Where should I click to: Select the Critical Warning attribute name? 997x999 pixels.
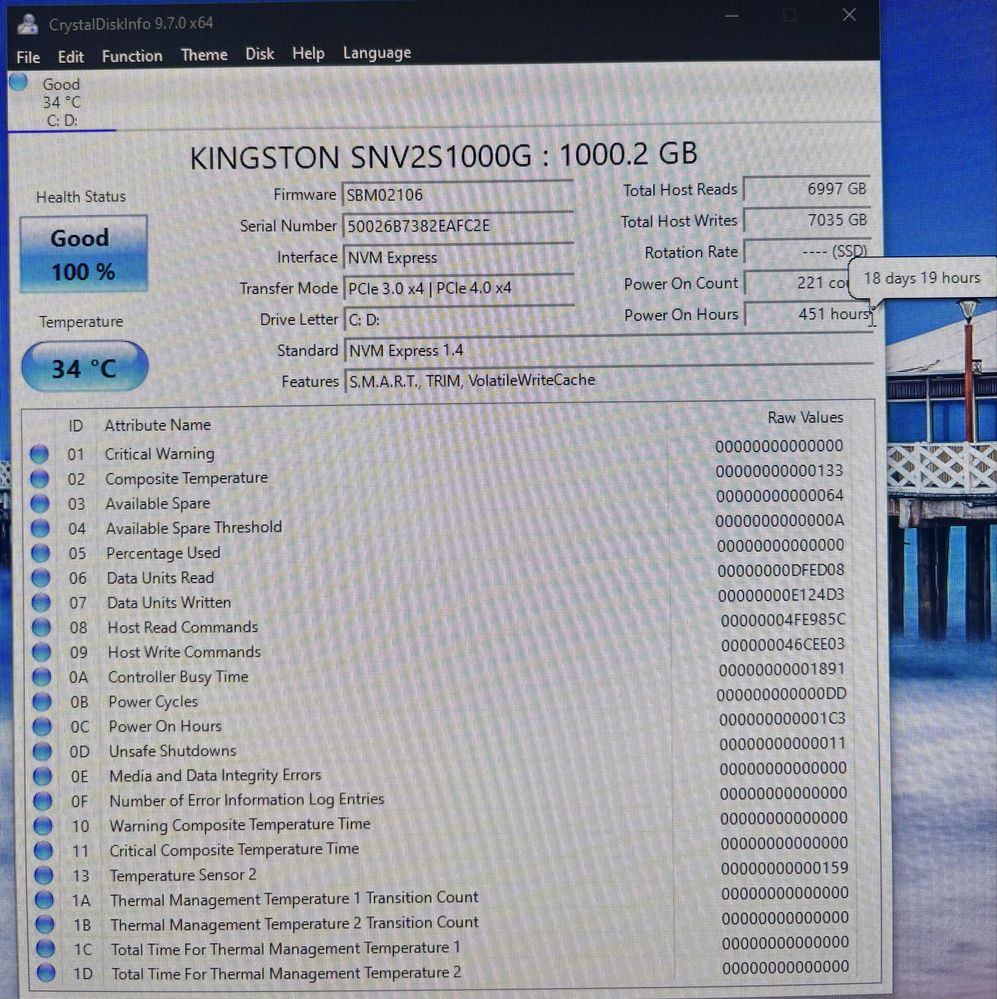tap(159, 454)
